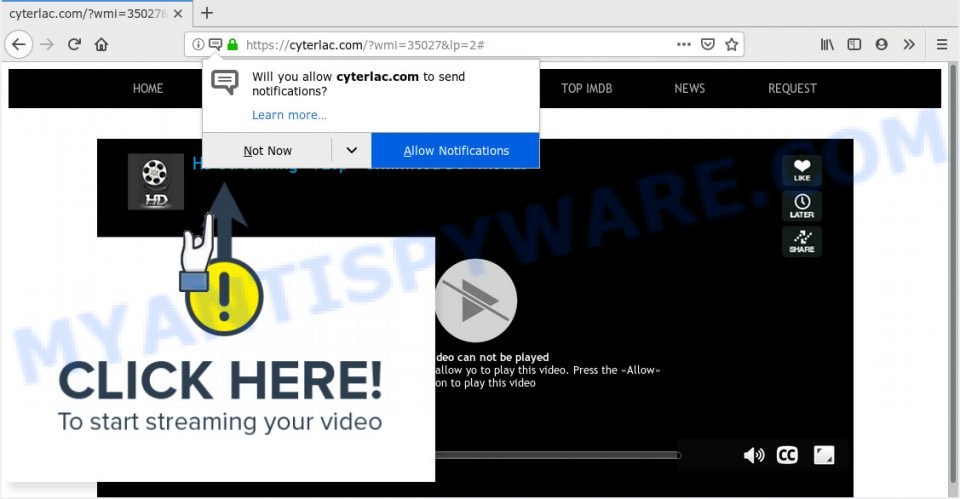Open the Library icon in toolbar
This screenshot has height=499, width=960.
[x=827, y=45]
